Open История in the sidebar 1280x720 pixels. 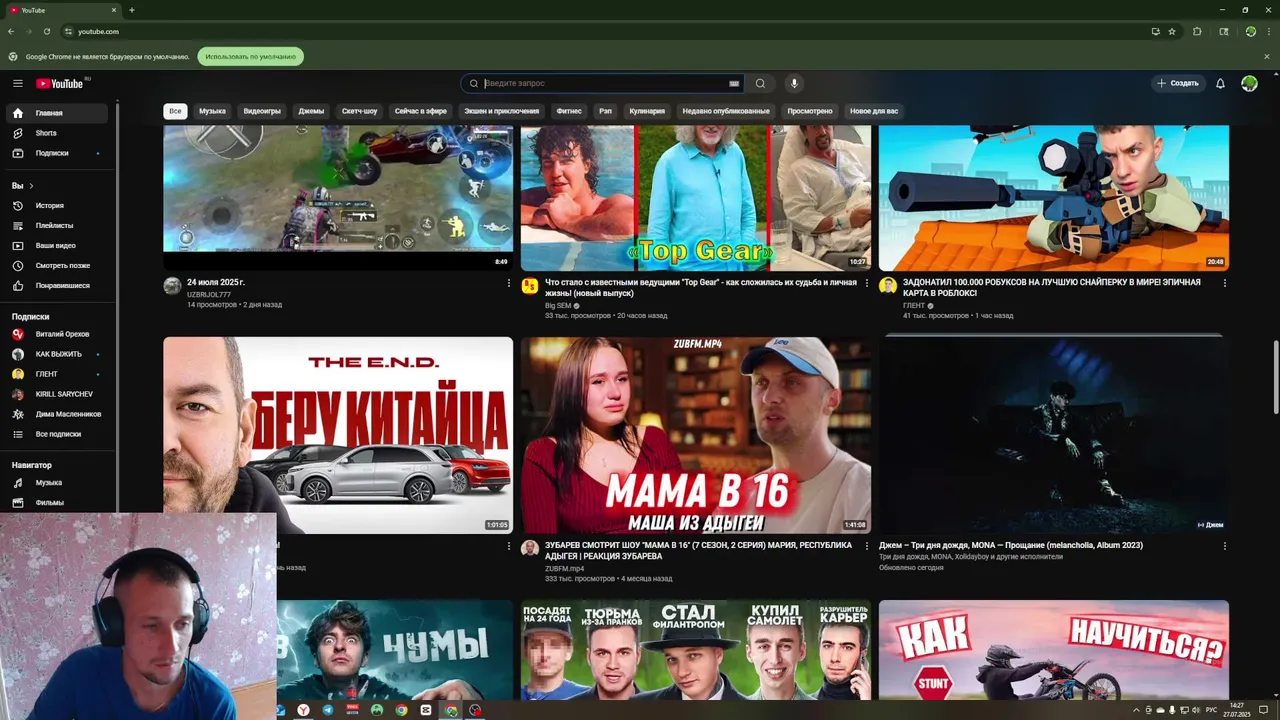59,205
